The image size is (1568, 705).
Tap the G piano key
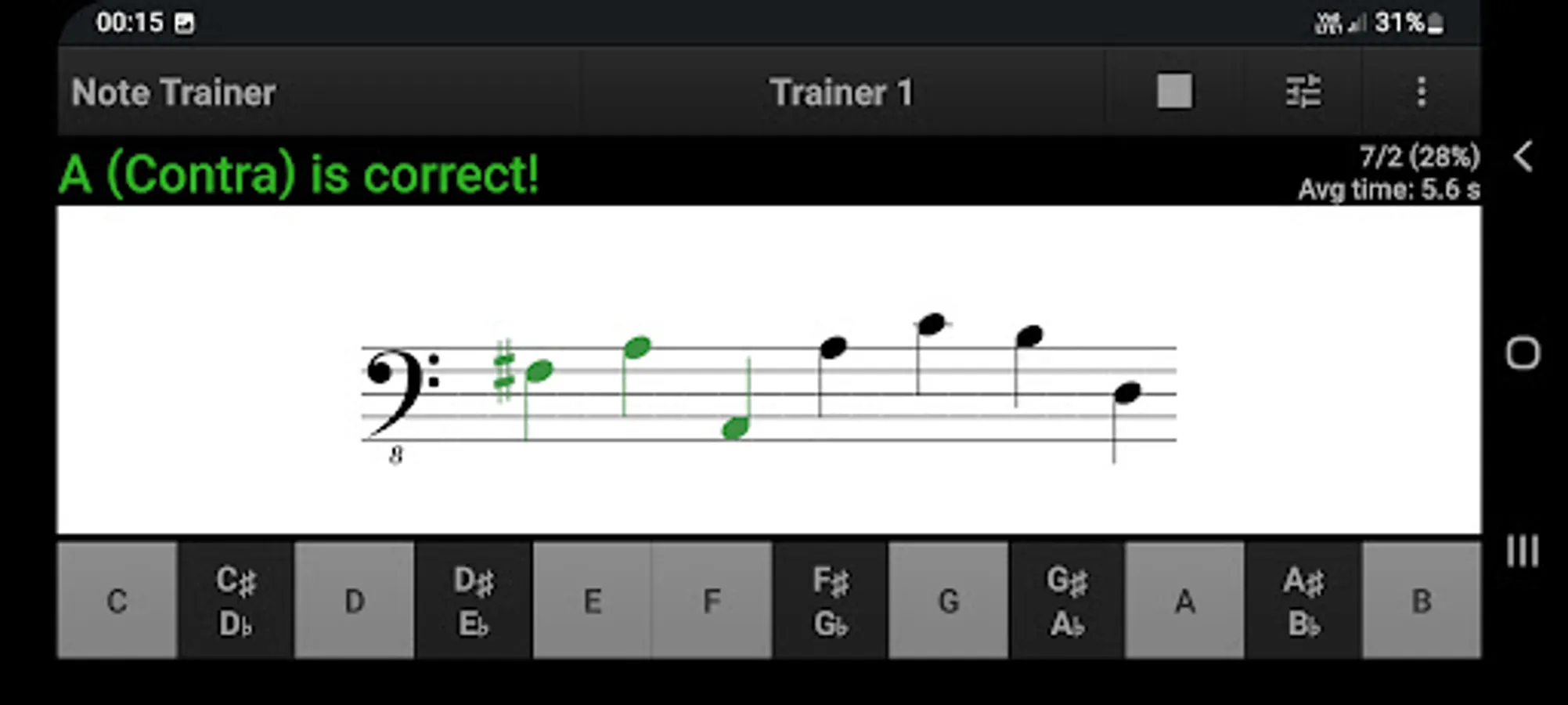[949, 601]
